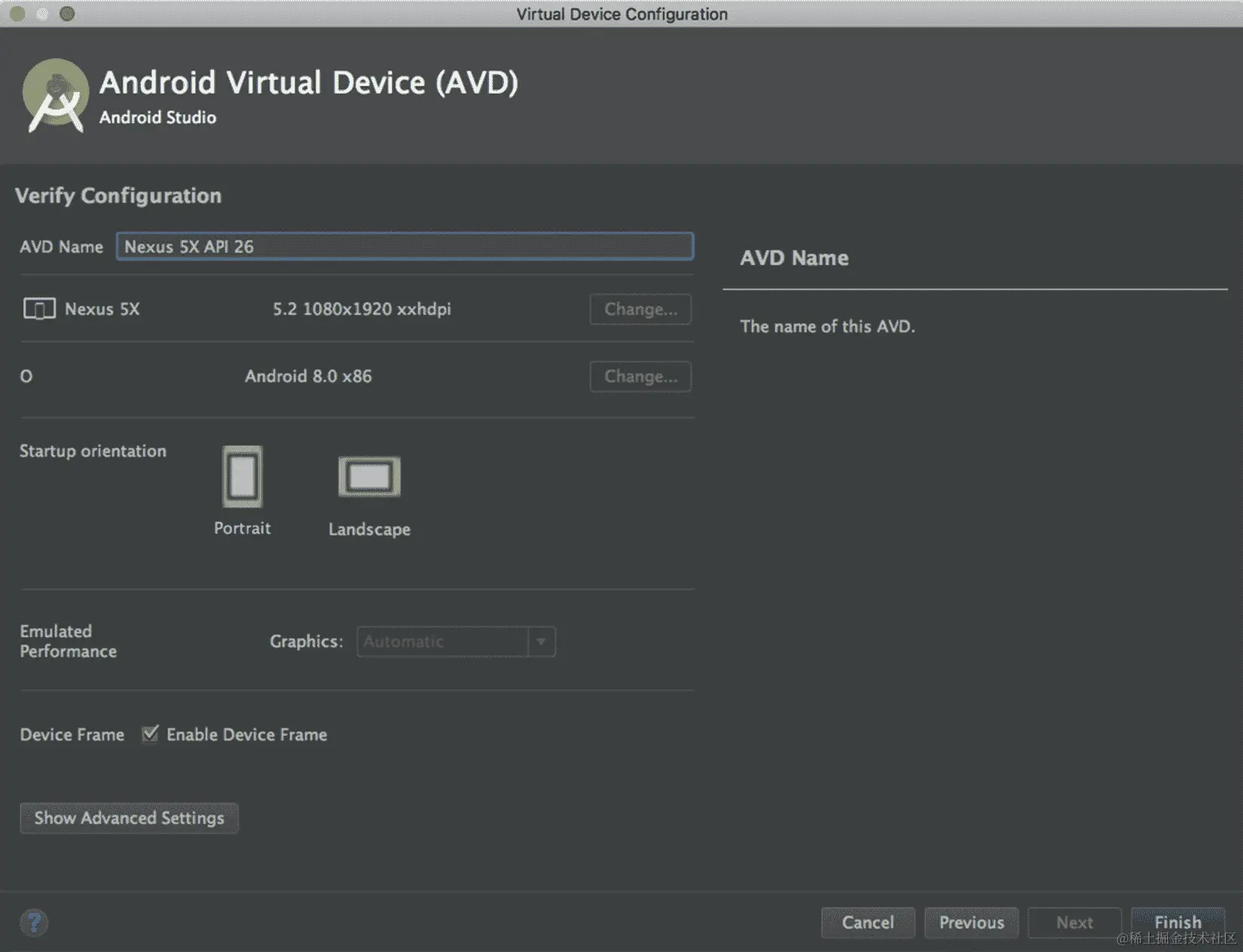
Task: Click the 'Android 8.0 x86' text
Action: pos(308,376)
